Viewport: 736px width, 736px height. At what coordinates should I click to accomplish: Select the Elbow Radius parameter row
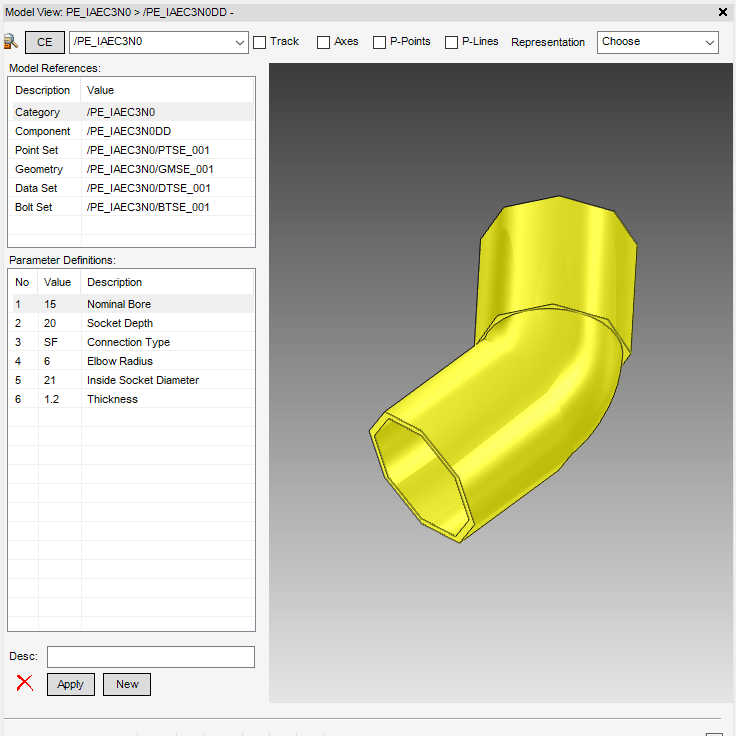(x=119, y=361)
